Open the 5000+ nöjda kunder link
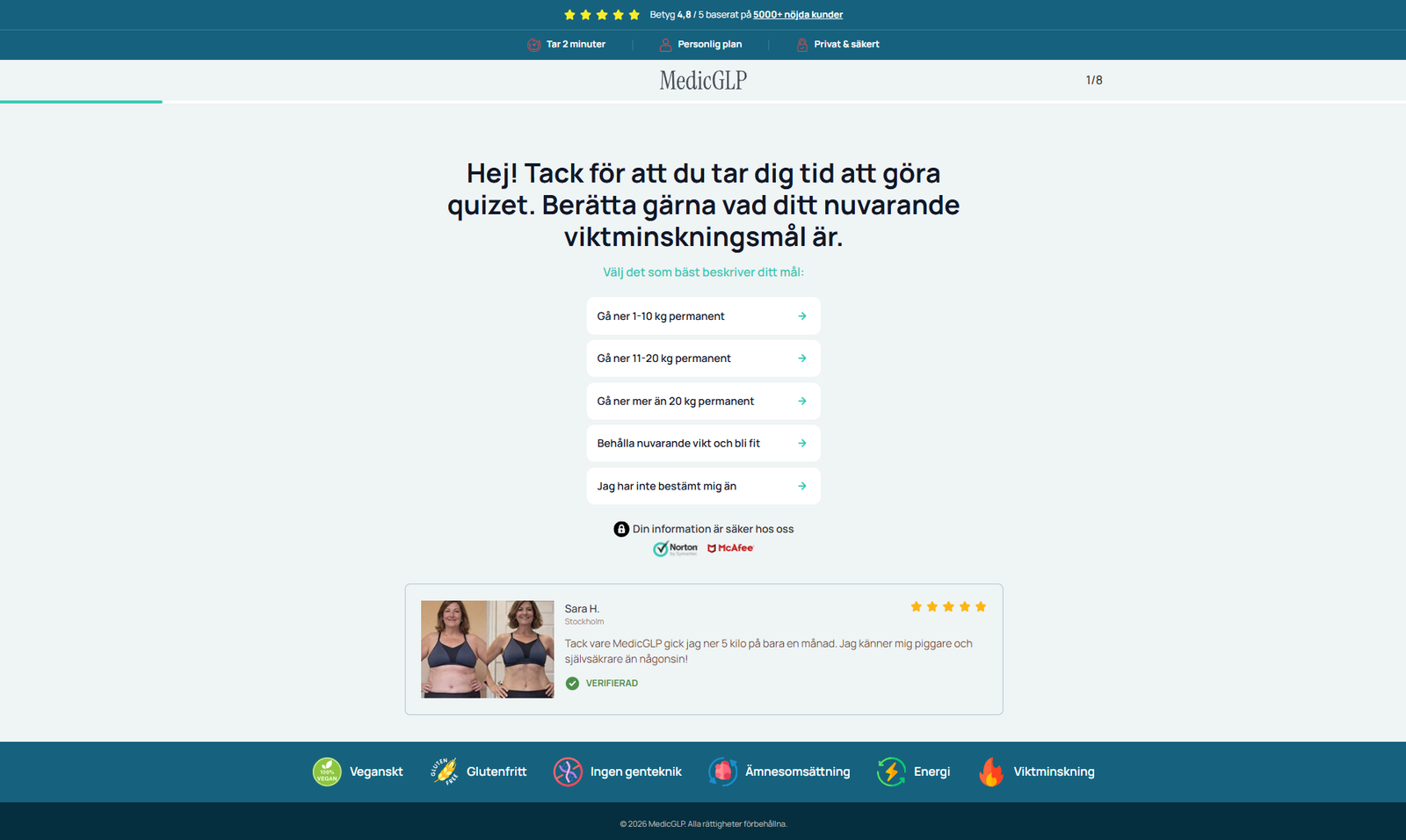1406x840 pixels. pyautogui.click(x=798, y=15)
